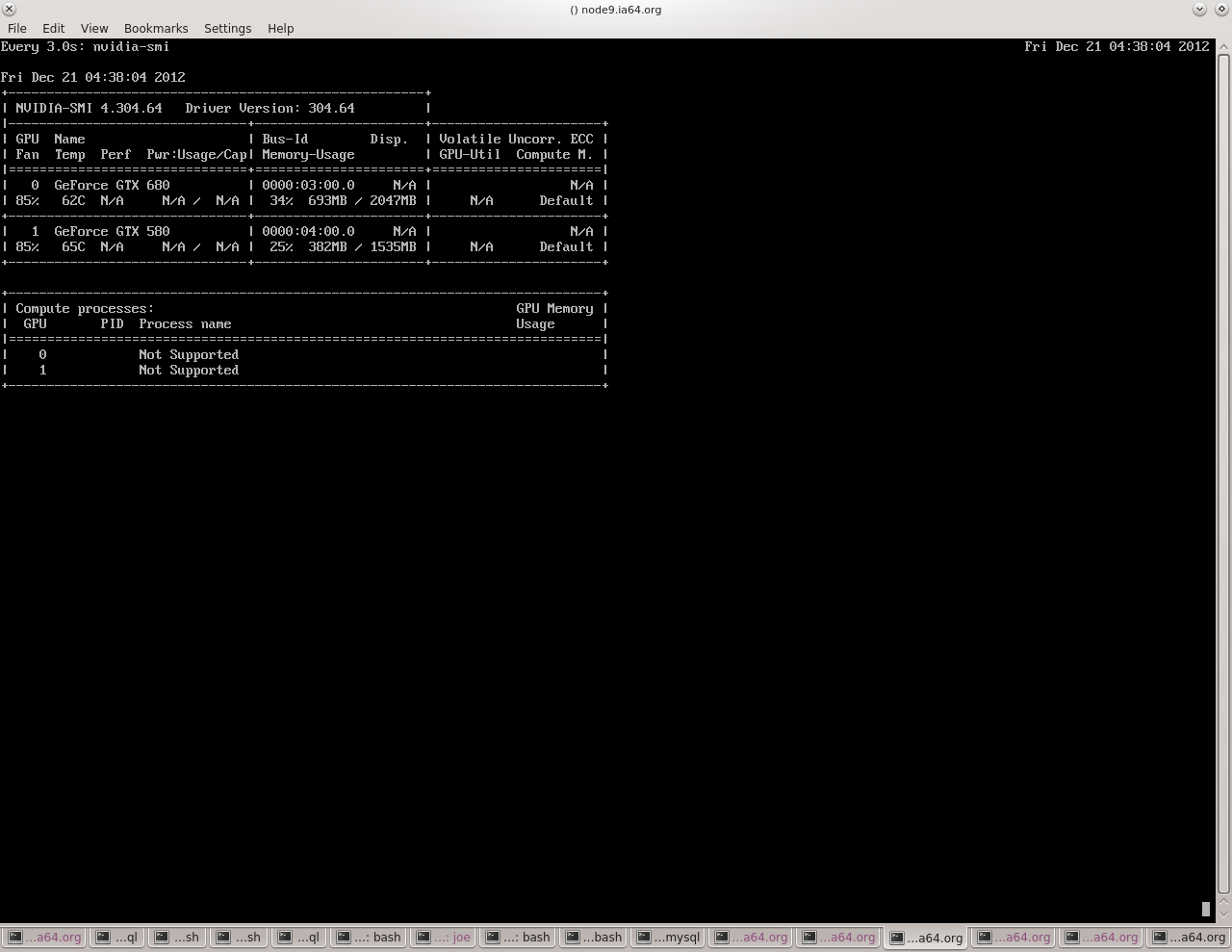Switch to the '...mysql' terminal tab

click(x=669, y=937)
